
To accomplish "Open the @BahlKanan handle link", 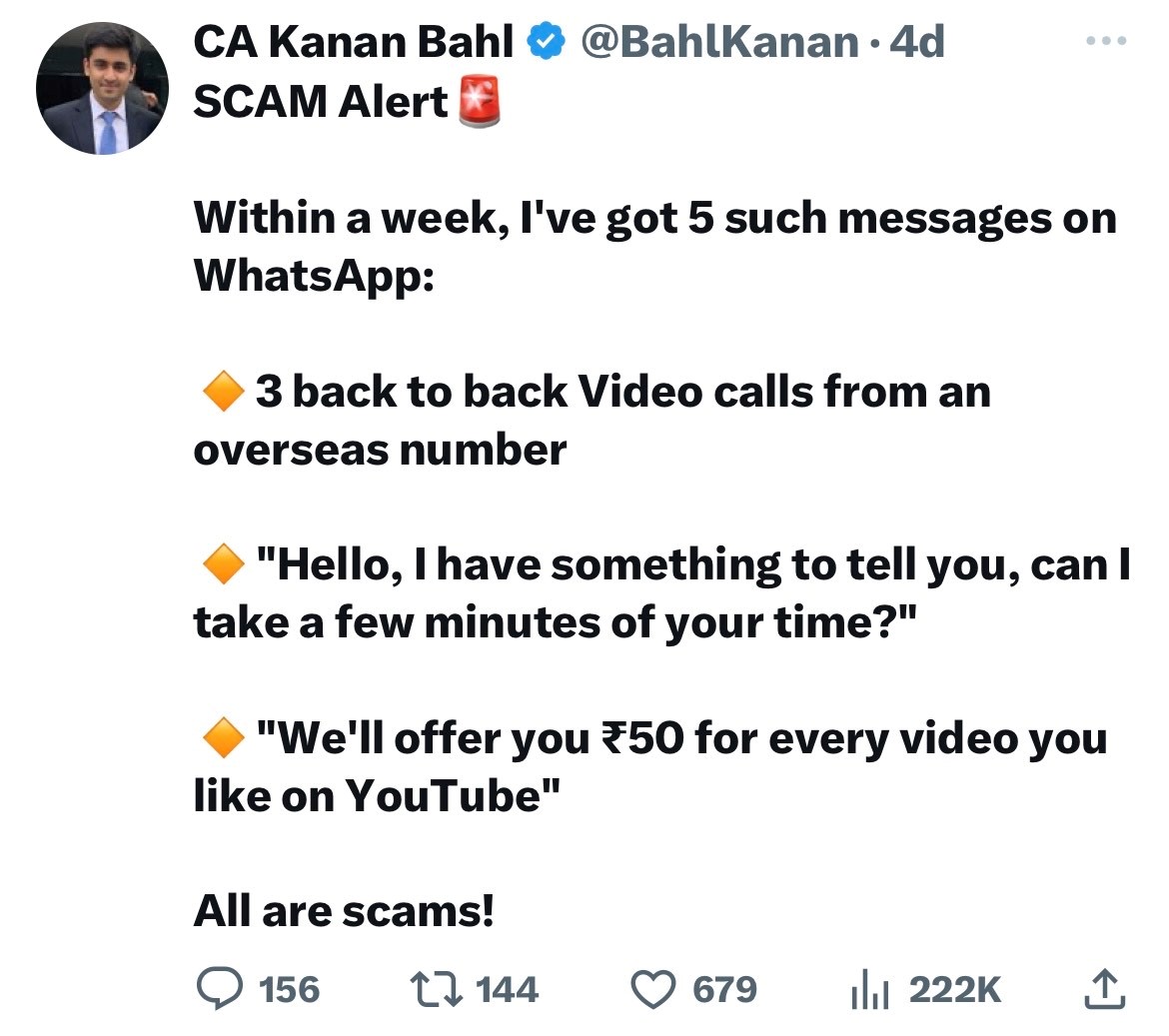I will (x=719, y=42).
